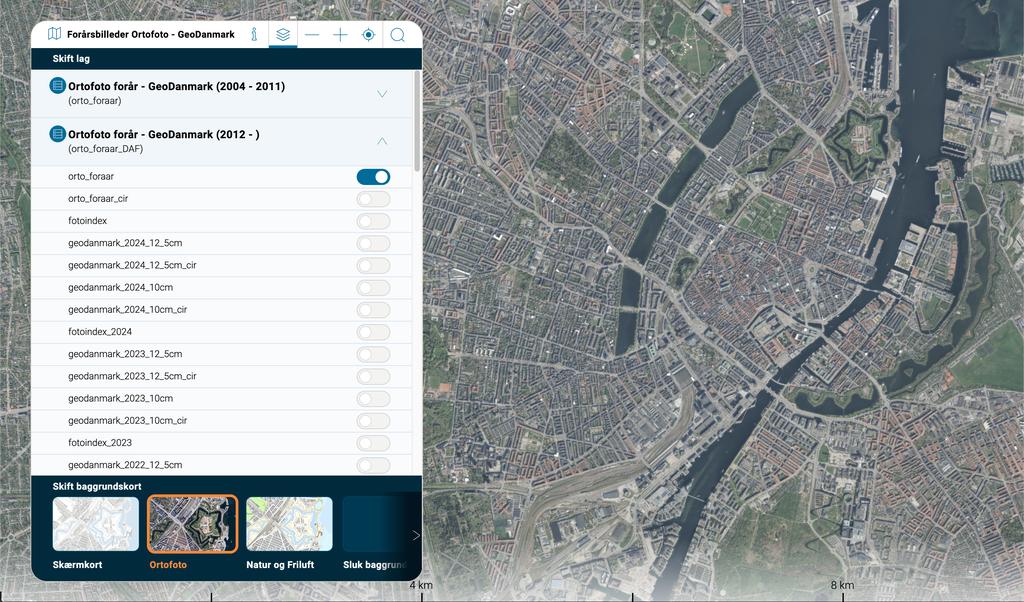Disable the orto_foraar layer toggle
This screenshot has height=602, width=1024.
(373, 177)
